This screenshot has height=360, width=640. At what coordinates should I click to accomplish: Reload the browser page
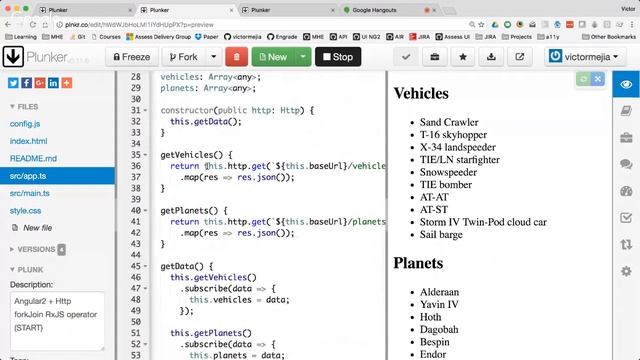33,24
